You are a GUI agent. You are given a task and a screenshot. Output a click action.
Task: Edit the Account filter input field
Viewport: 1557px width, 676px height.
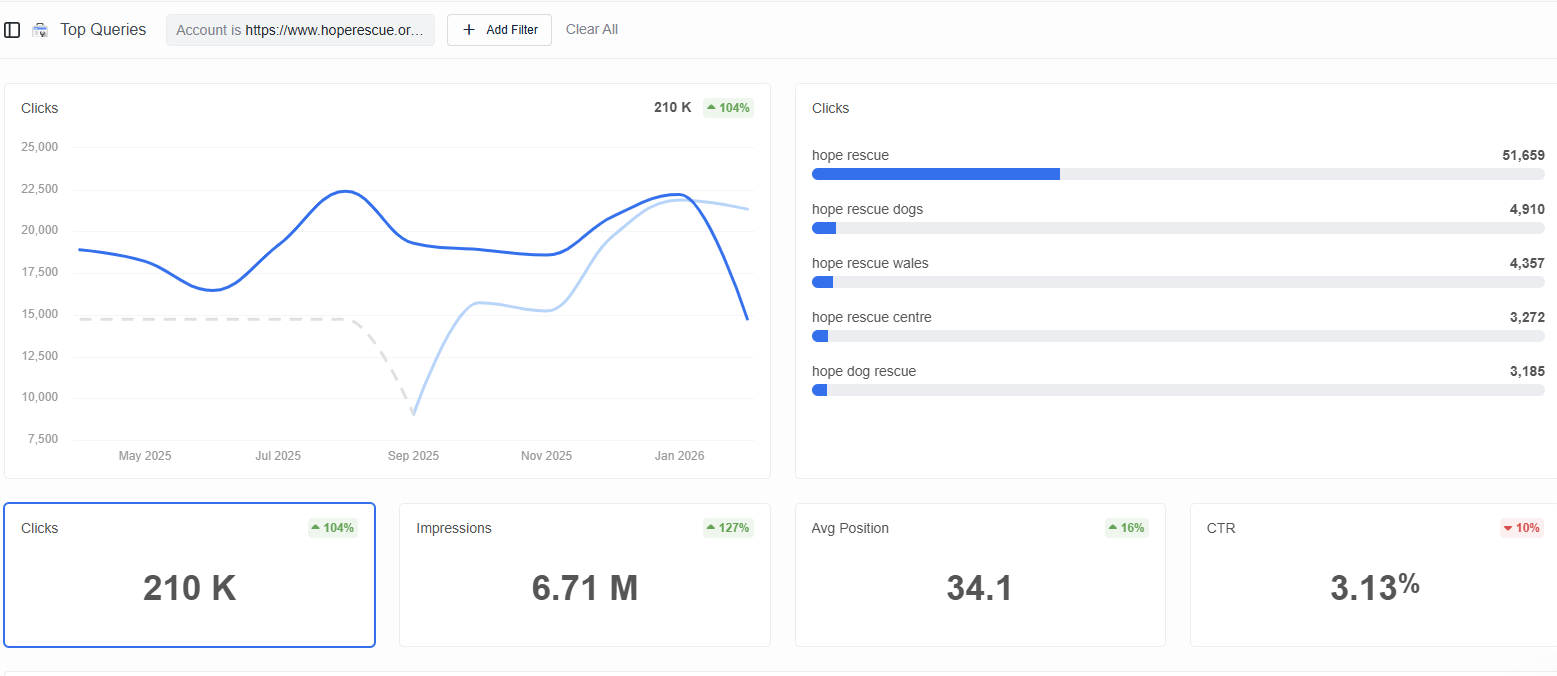[x=300, y=30]
